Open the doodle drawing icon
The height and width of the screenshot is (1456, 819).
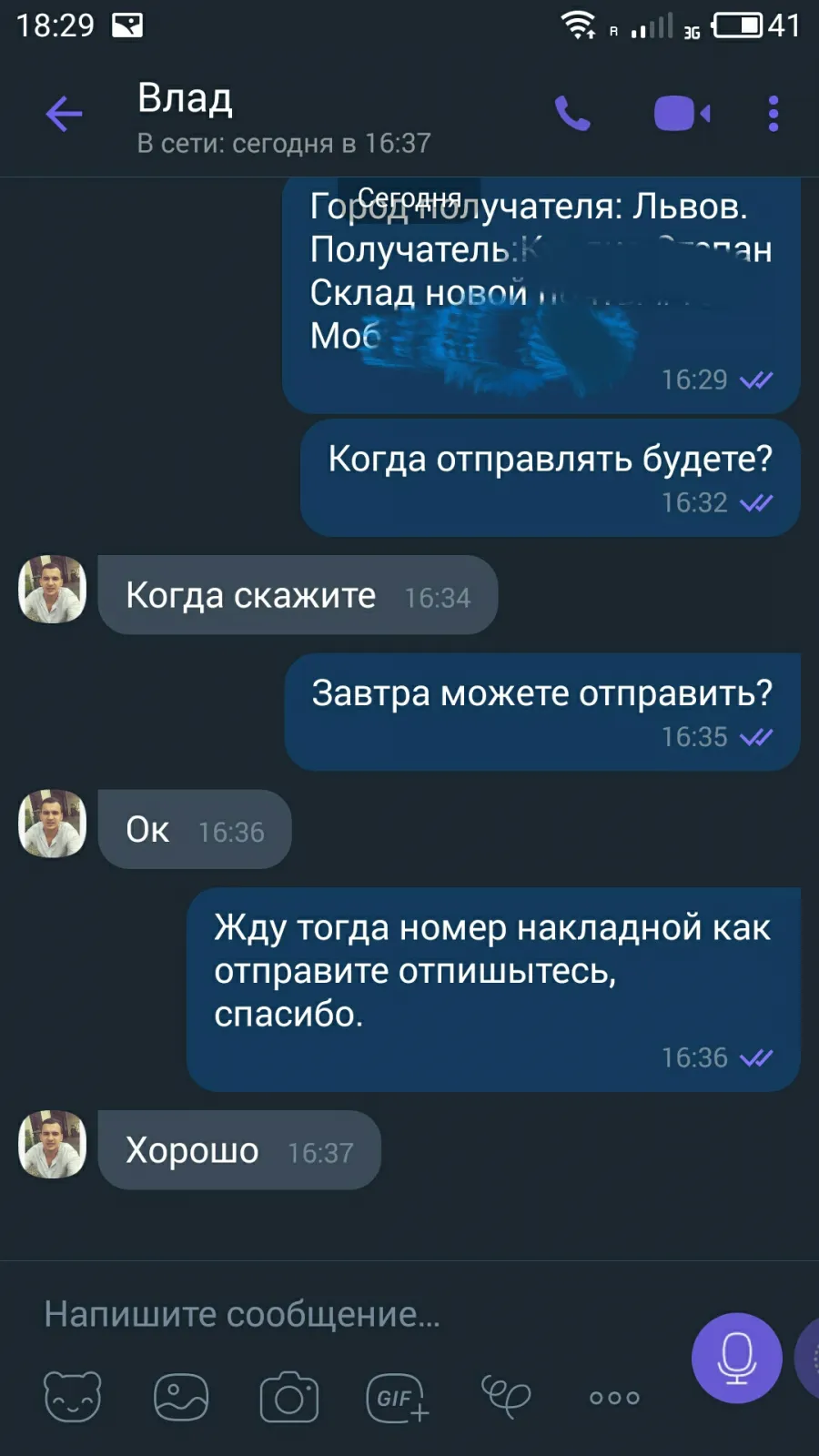tap(506, 1397)
